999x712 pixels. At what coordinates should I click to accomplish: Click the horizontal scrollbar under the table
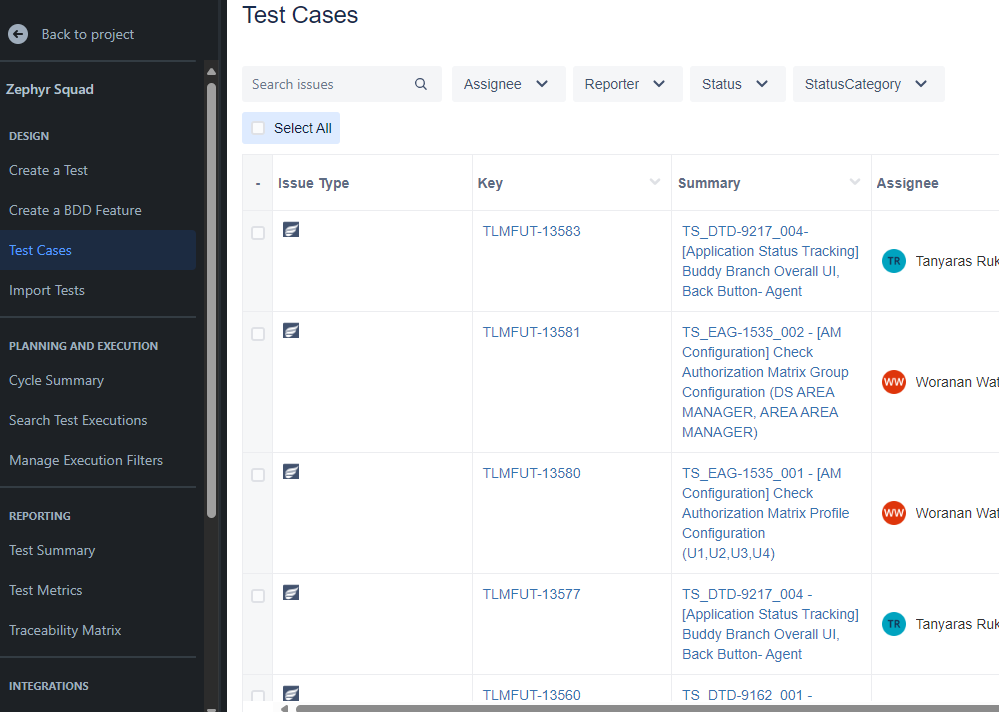(640, 708)
